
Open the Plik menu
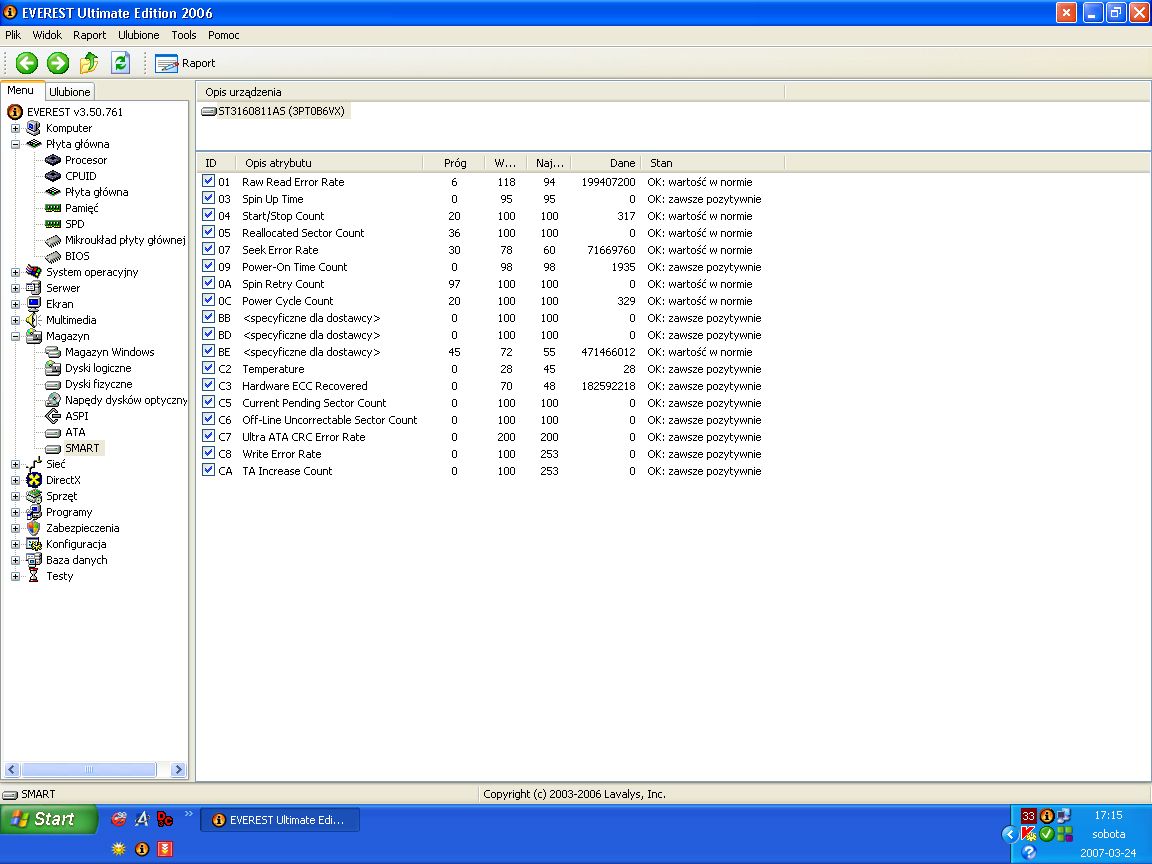pyautogui.click(x=13, y=35)
